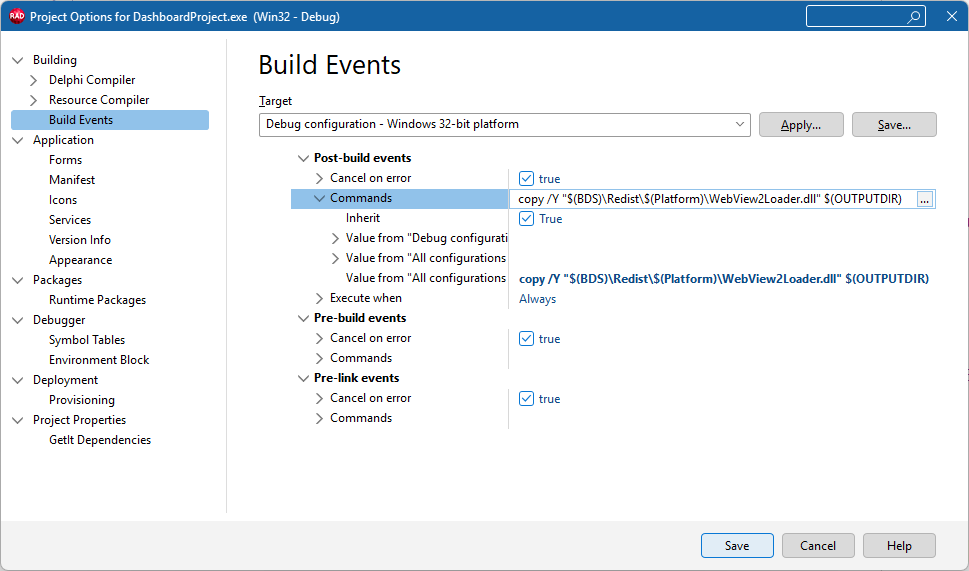Click the Always value for Execute when
The height and width of the screenshot is (571, 969).
click(x=537, y=299)
